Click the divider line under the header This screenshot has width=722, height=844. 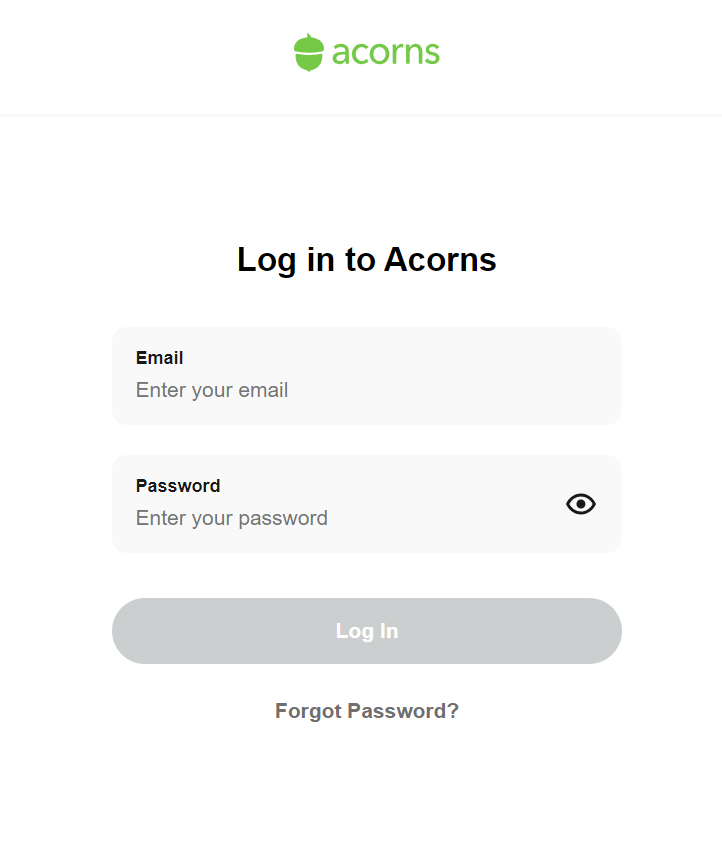coord(361,115)
